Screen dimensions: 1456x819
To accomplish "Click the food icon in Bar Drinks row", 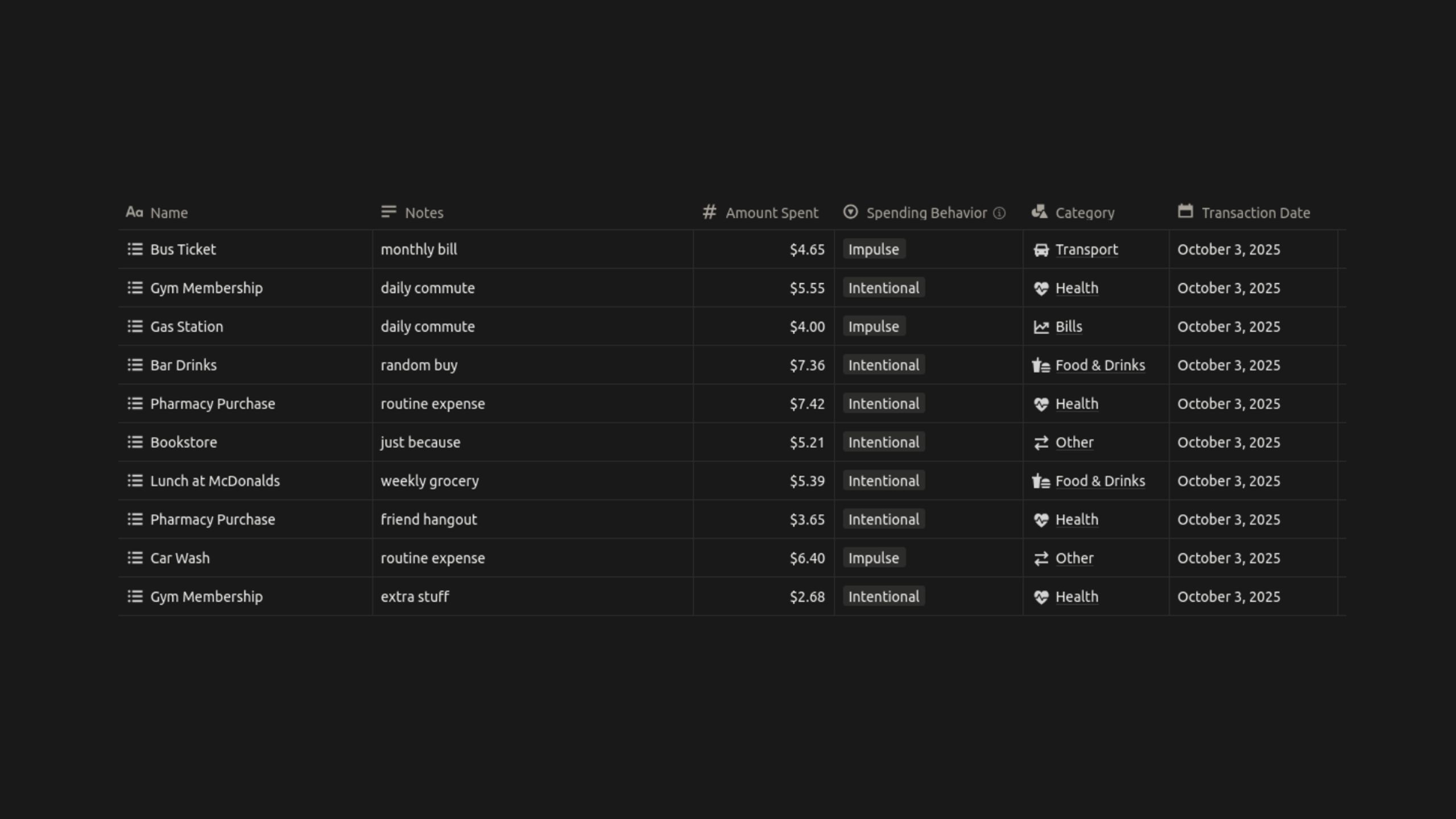I will click(1041, 366).
